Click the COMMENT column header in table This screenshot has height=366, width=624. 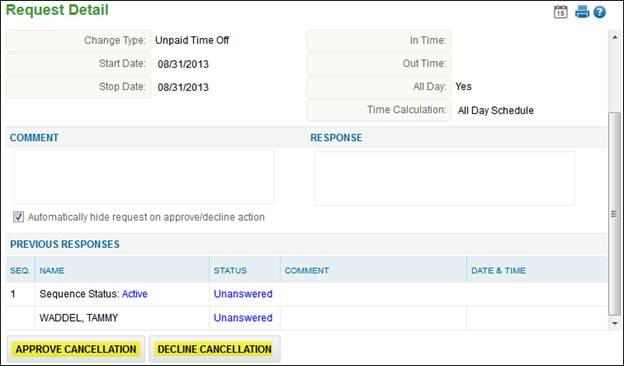tap(306, 271)
